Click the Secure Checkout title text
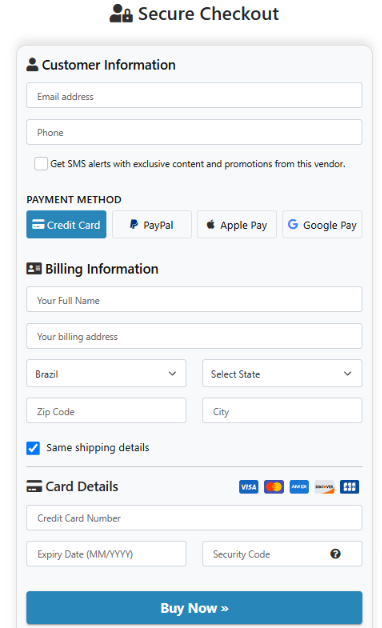Viewport: 382px width, 628px height. tap(208, 14)
